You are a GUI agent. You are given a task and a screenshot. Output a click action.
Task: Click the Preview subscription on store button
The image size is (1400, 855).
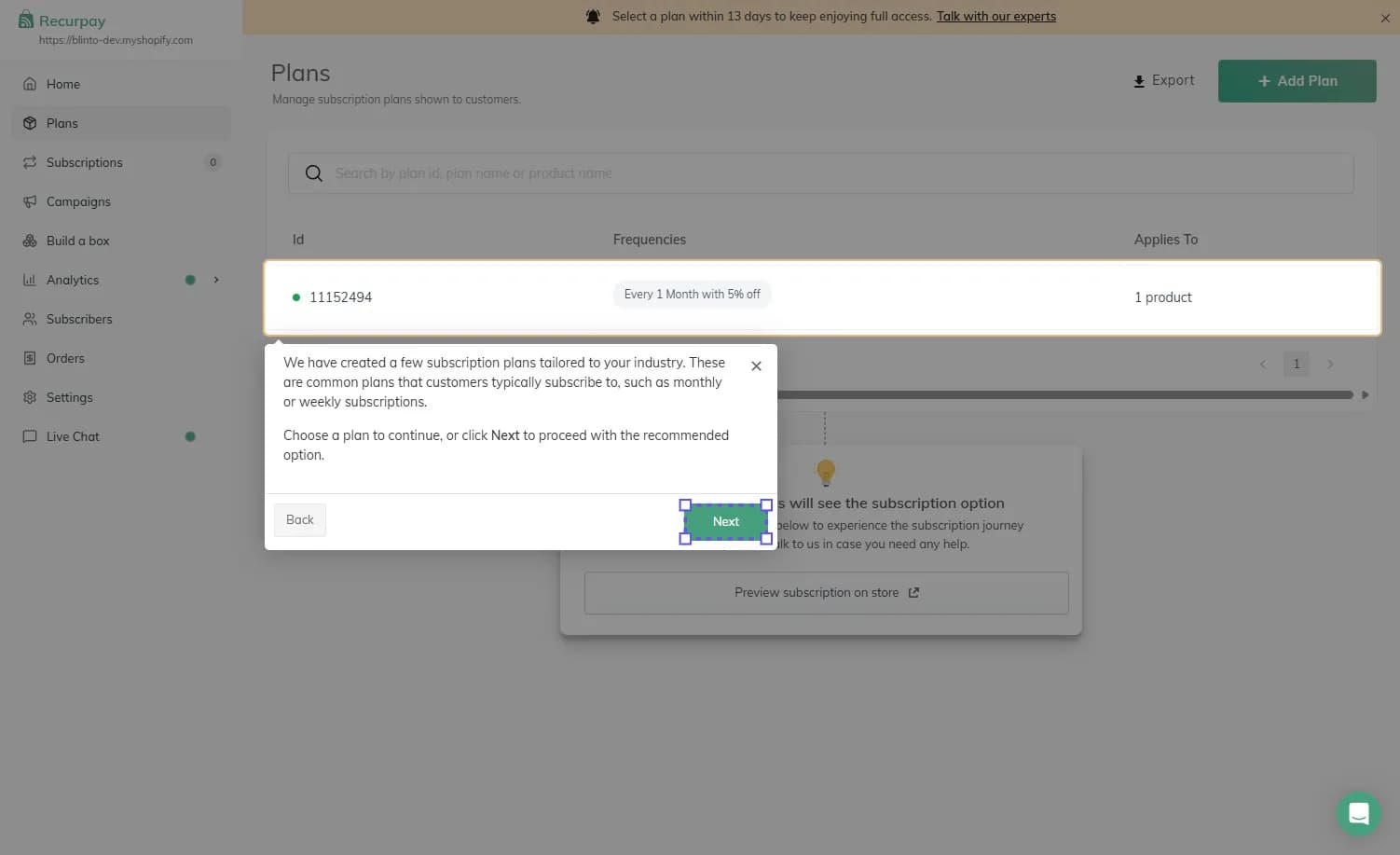[826, 593]
